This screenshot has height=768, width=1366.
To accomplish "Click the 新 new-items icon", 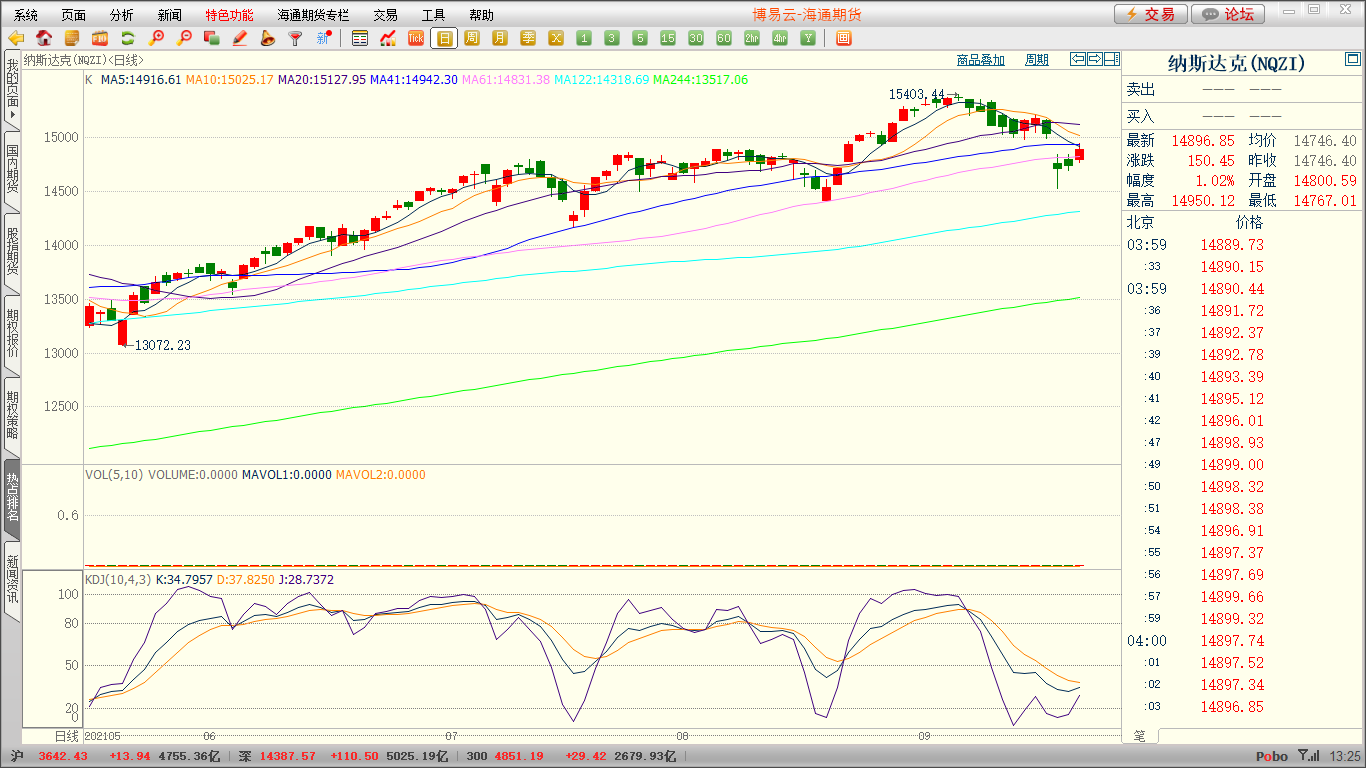I will (x=323, y=38).
